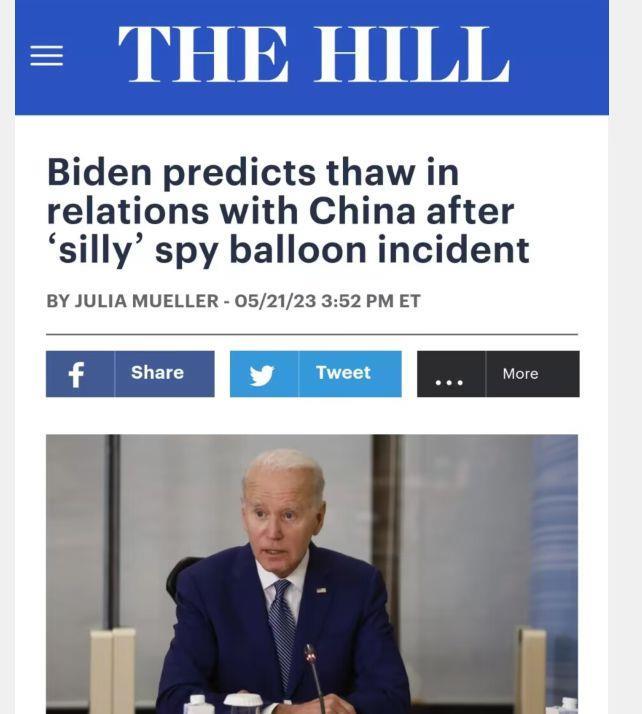Click the Facebook f icon
This screenshot has height=714, width=642.
(76, 374)
